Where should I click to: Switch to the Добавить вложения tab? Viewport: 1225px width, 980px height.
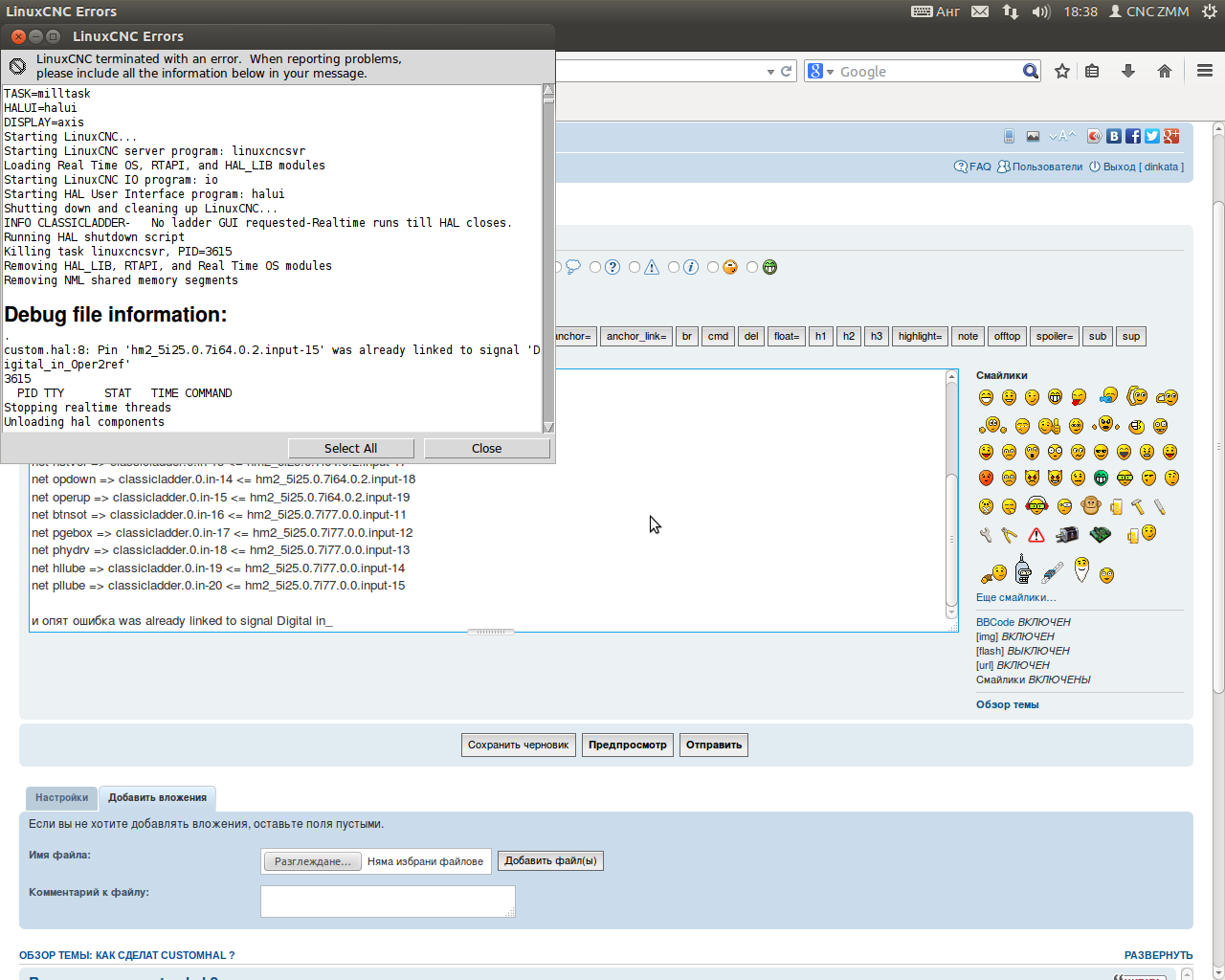tap(157, 797)
